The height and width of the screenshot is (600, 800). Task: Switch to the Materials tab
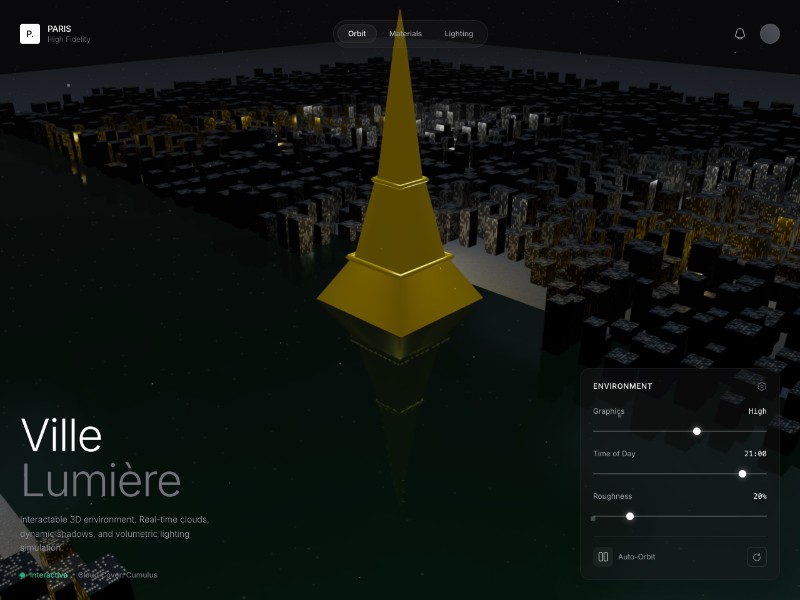[405, 33]
